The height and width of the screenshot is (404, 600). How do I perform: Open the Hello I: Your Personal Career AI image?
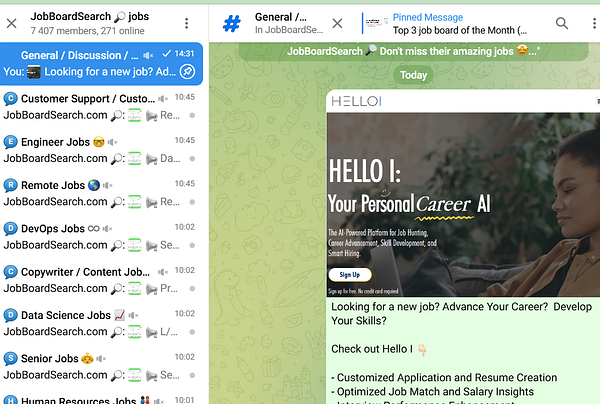pos(463,205)
